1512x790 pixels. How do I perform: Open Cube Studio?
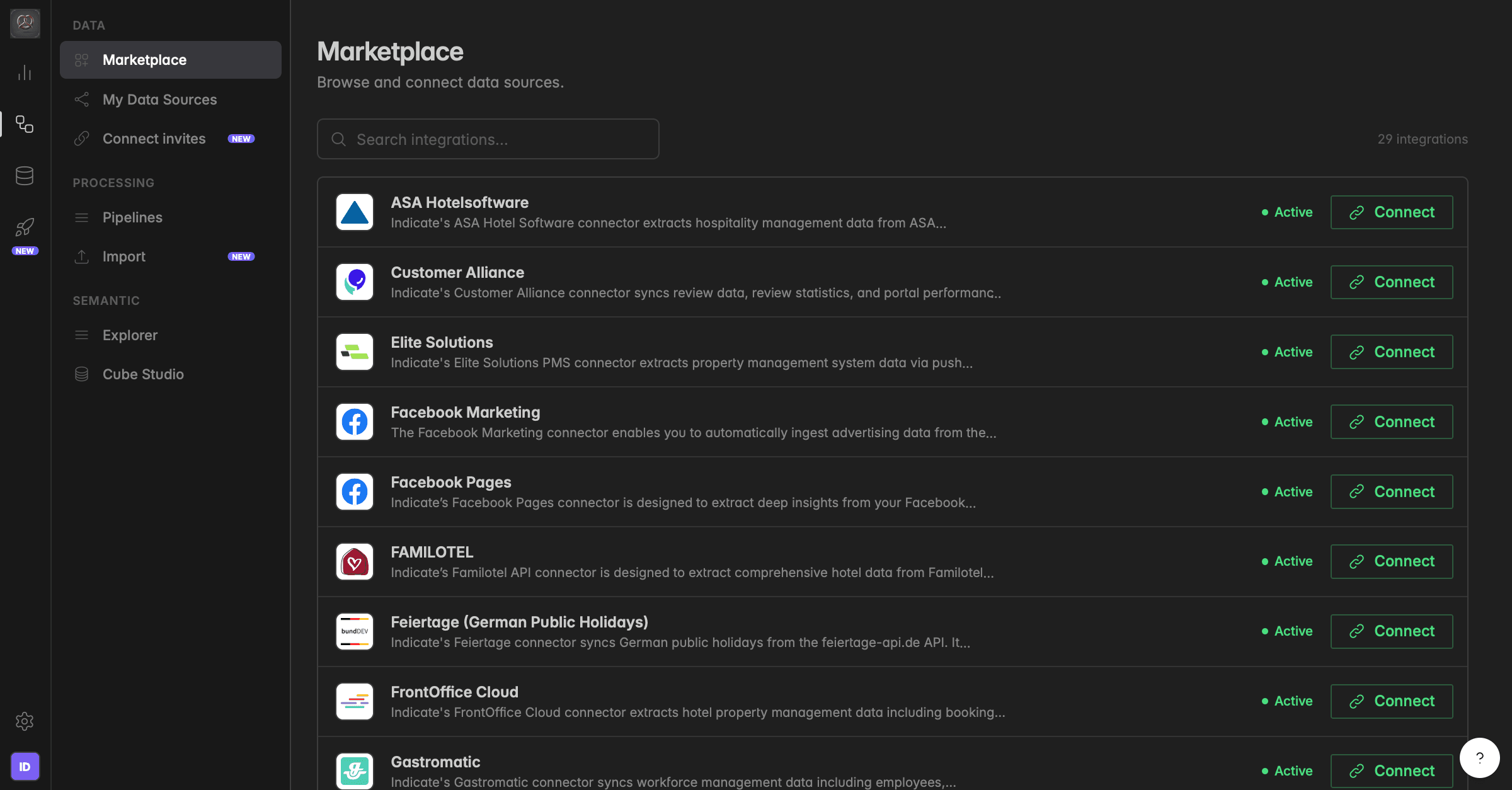click(x=171, y=374)
